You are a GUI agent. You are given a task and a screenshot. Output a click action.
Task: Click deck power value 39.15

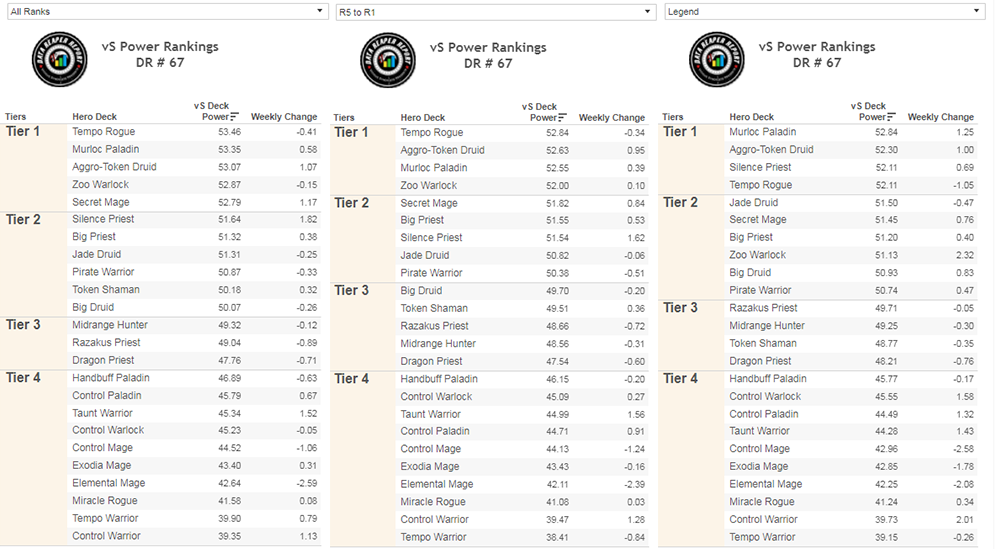click(886, 537)
